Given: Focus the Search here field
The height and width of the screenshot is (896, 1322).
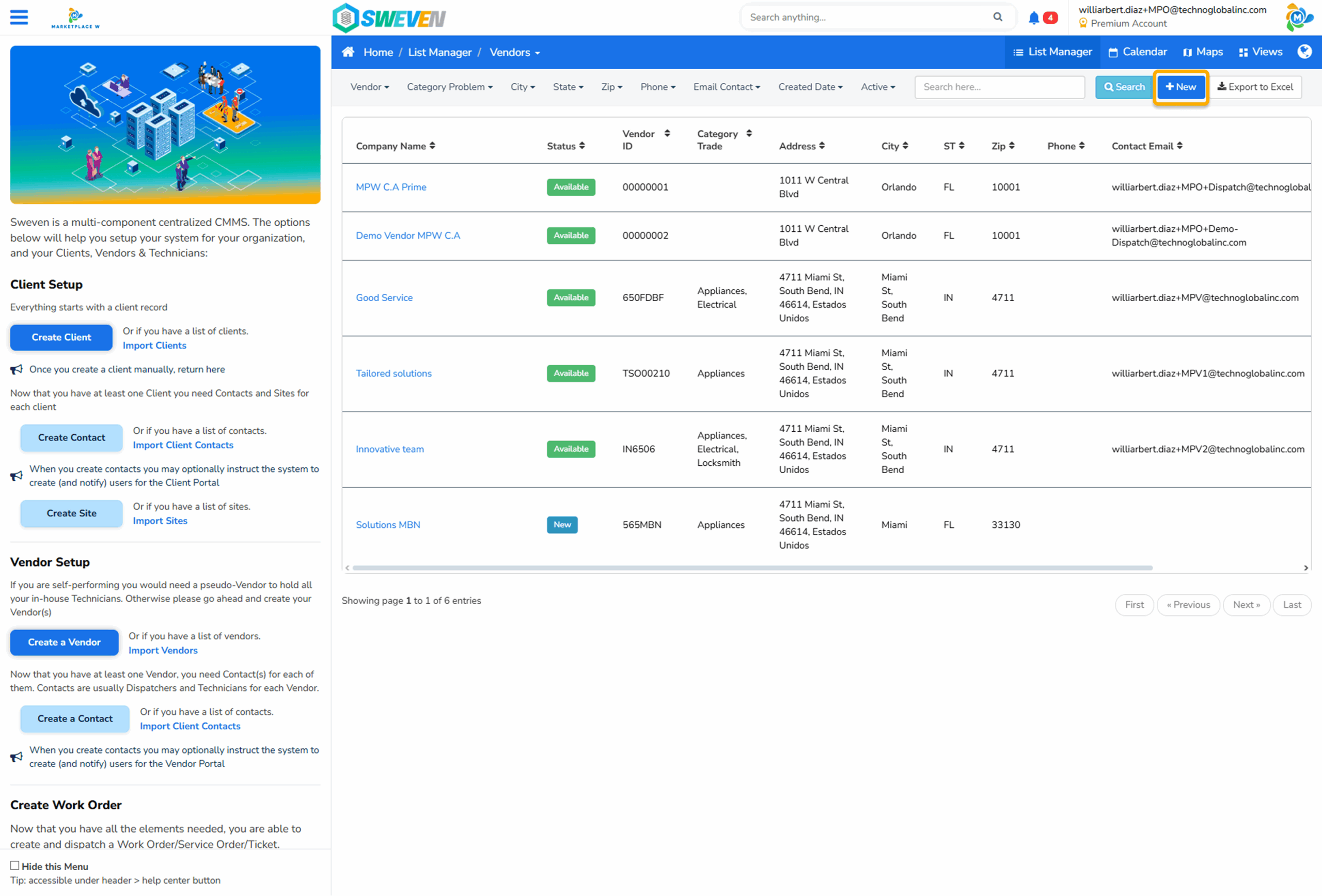Looking at the screenshot, I should (x=999, y=87).
